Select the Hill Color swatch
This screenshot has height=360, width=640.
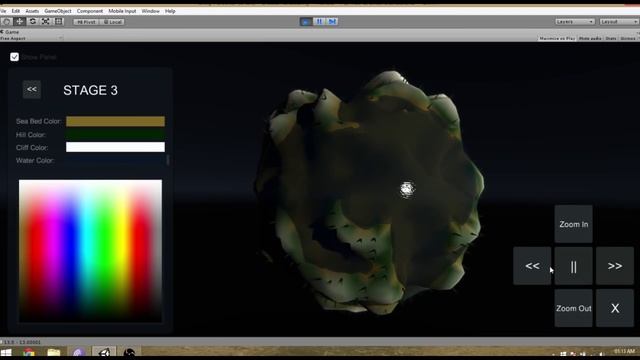click(x=116, y=134)
